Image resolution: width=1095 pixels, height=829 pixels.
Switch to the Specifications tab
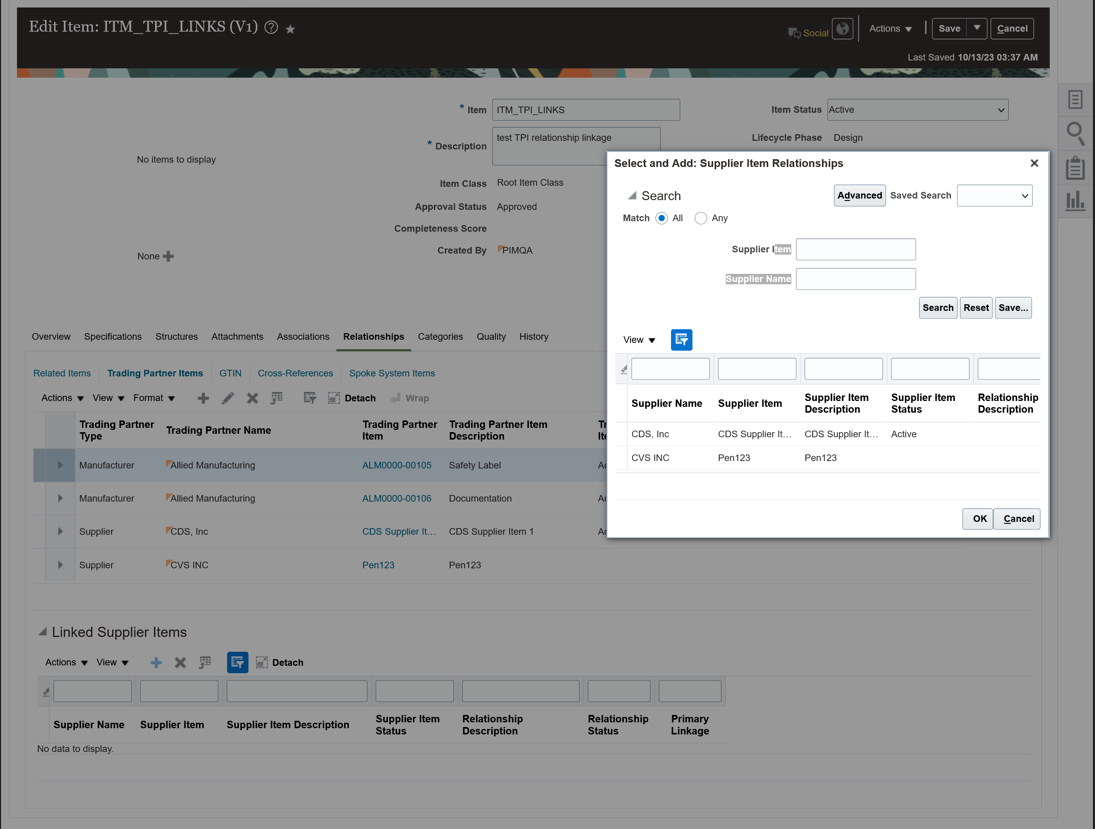(112, 337)
